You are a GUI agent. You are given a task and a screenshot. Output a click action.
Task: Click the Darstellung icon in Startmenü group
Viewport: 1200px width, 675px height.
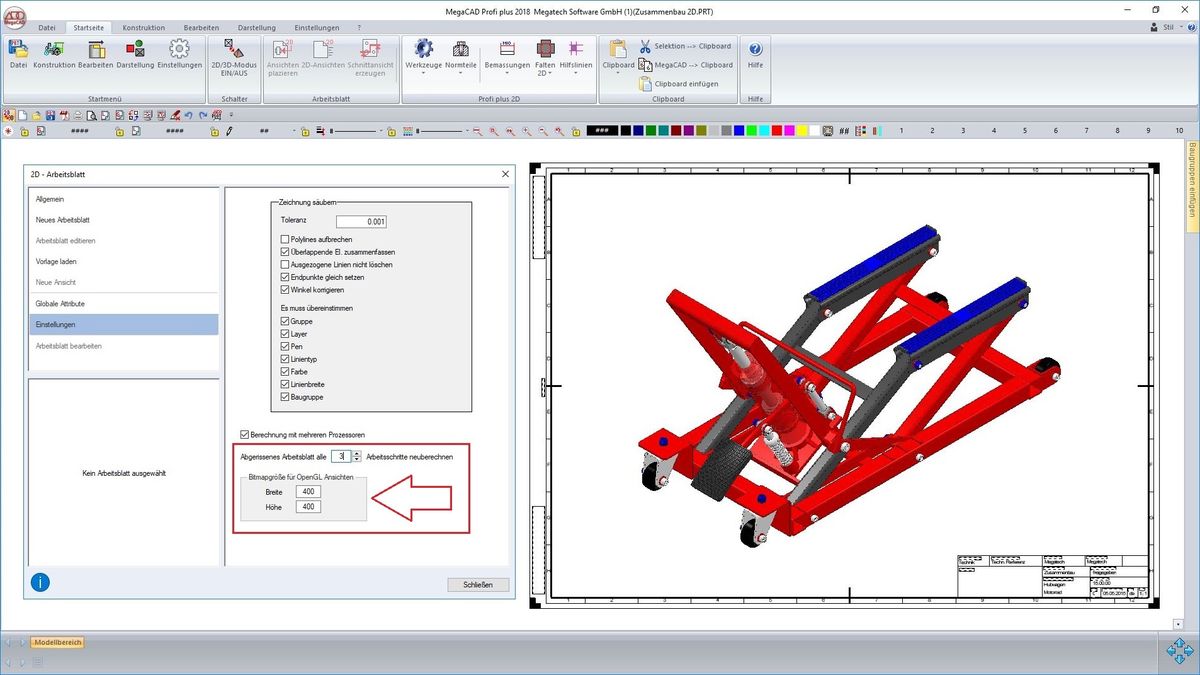pyautogui.click(x=135, y=50)
